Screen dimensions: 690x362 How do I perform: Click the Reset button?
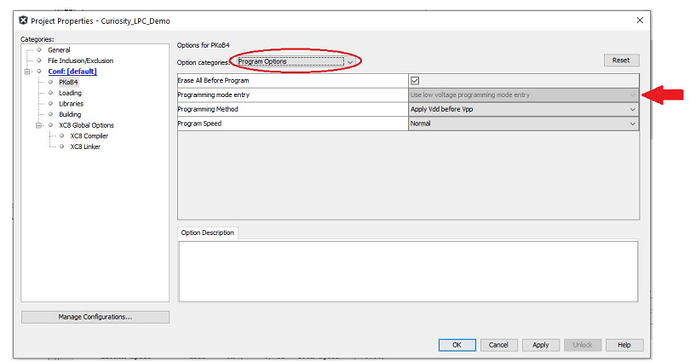pyautogui.click(x=621, y=60)
